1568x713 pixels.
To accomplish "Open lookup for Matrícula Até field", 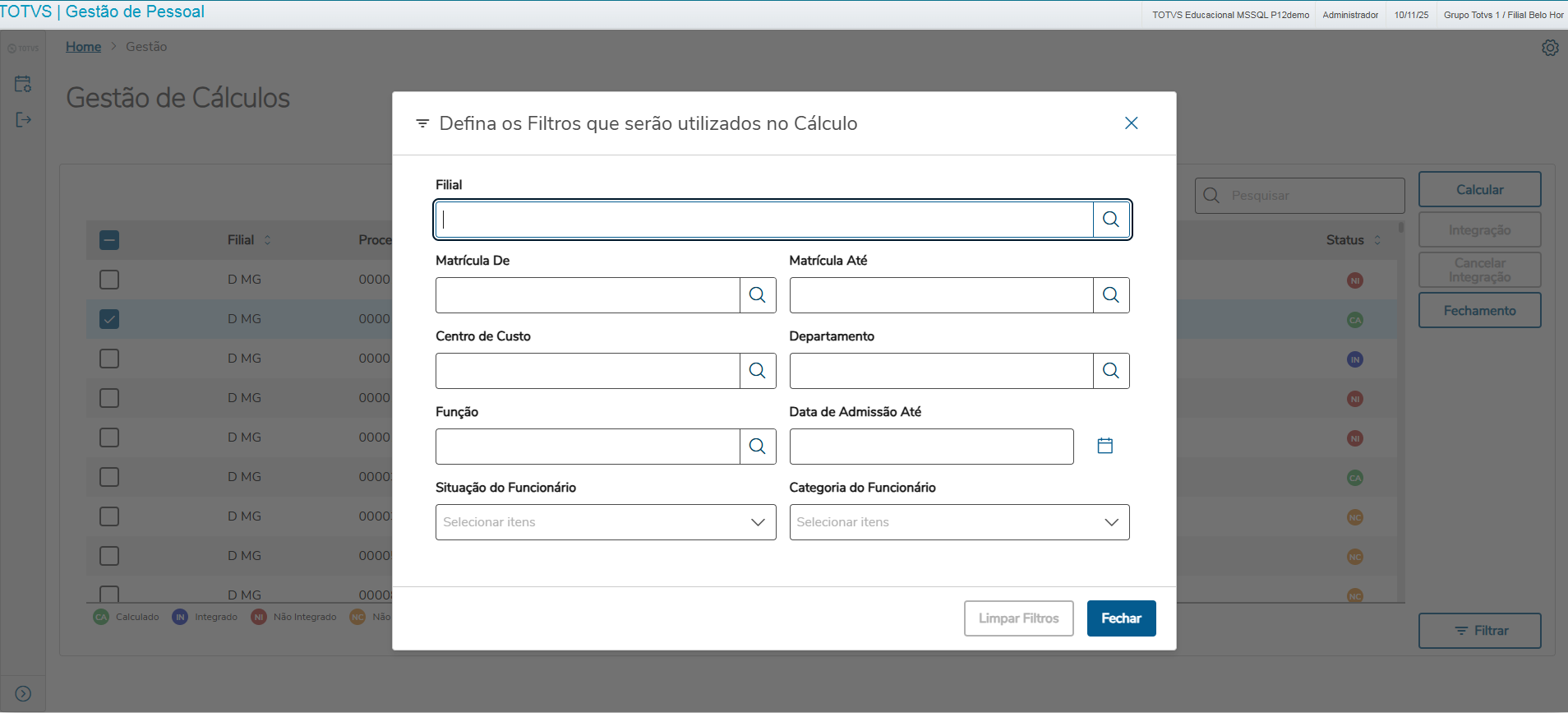I will [x=1111, y=295].
